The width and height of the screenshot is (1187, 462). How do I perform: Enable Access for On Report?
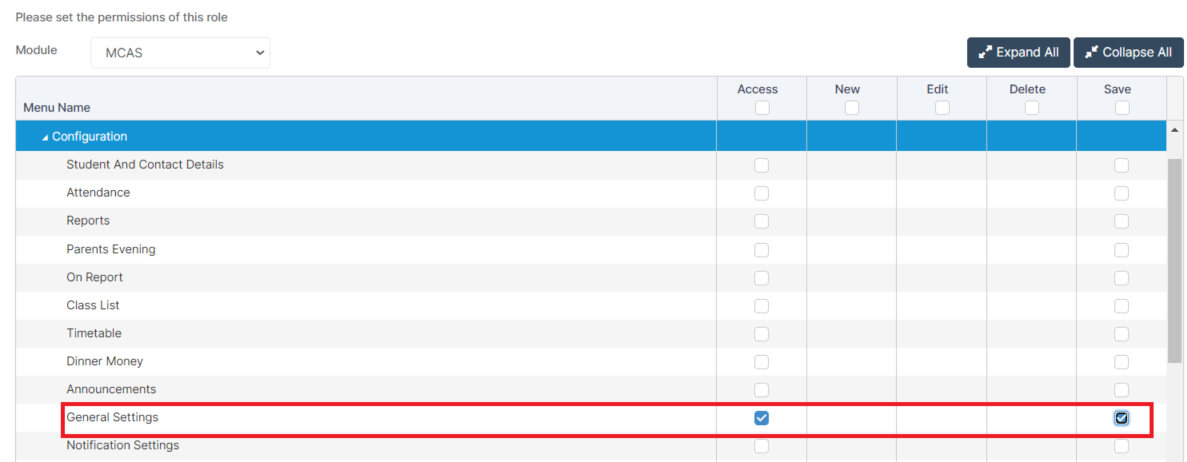762,278
